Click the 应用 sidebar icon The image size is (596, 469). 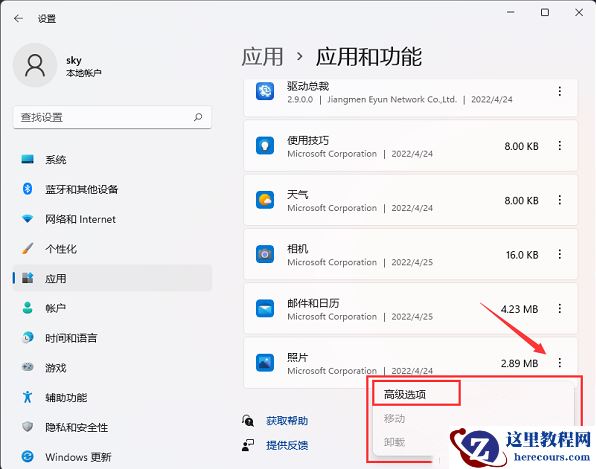[27, 278]
